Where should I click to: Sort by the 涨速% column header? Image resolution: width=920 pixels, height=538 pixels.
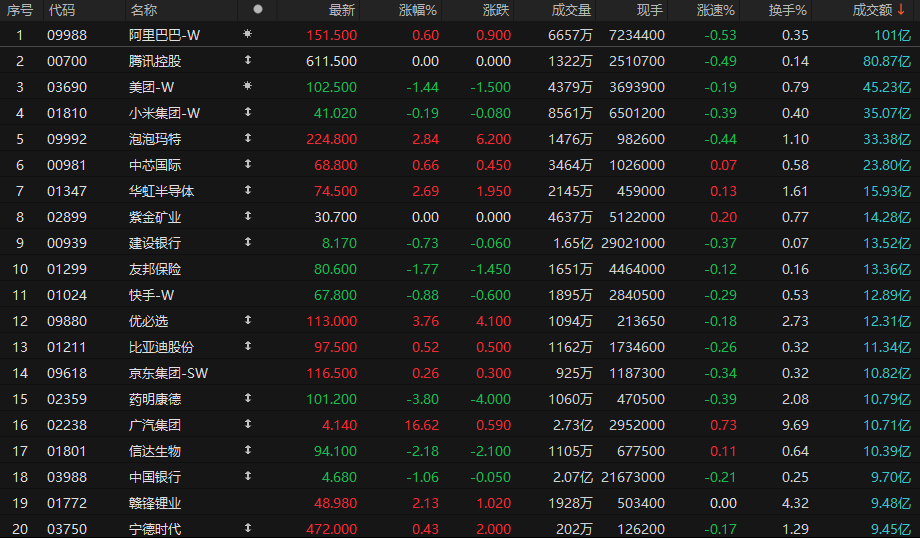coord(716,10)
